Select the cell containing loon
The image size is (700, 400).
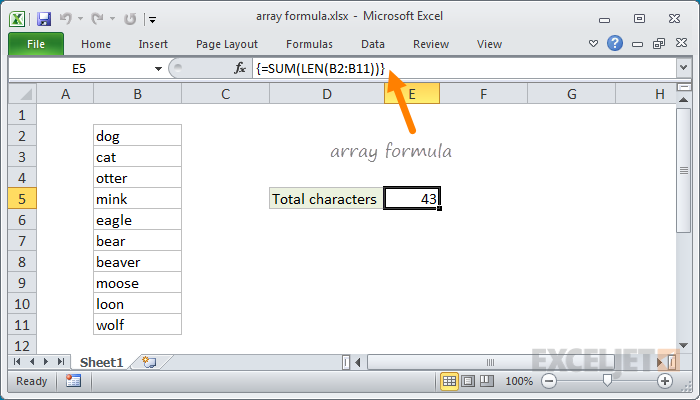click(x=138, y=304)
